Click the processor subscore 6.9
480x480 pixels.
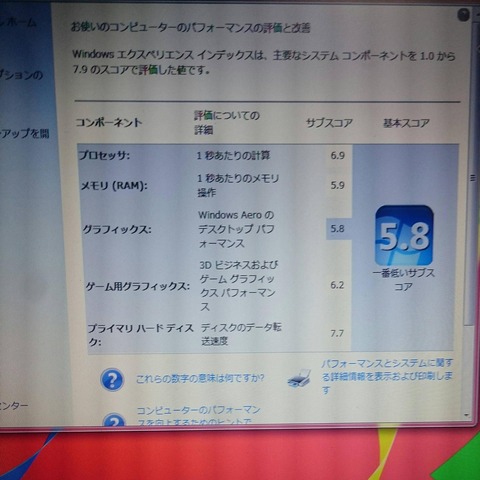point(338,155)
